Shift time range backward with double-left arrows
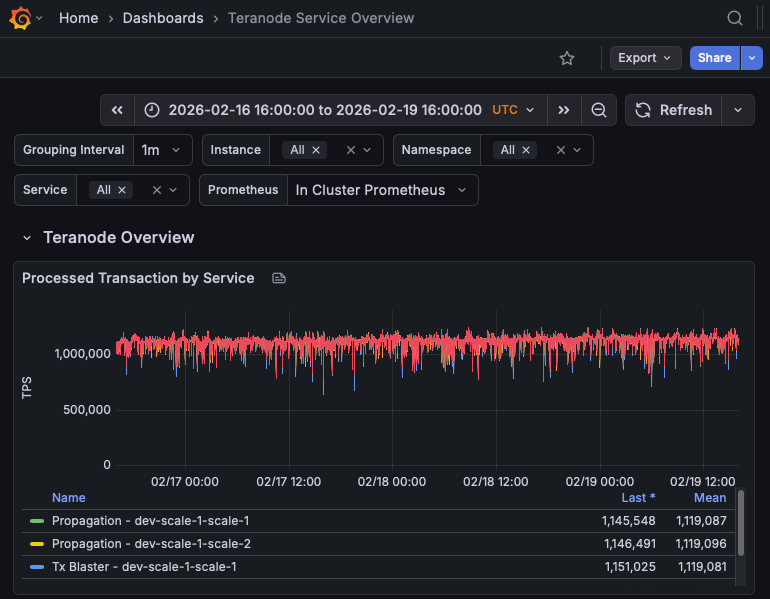The image size is (770, 599). pyautogui.click(x=117, y=110)
